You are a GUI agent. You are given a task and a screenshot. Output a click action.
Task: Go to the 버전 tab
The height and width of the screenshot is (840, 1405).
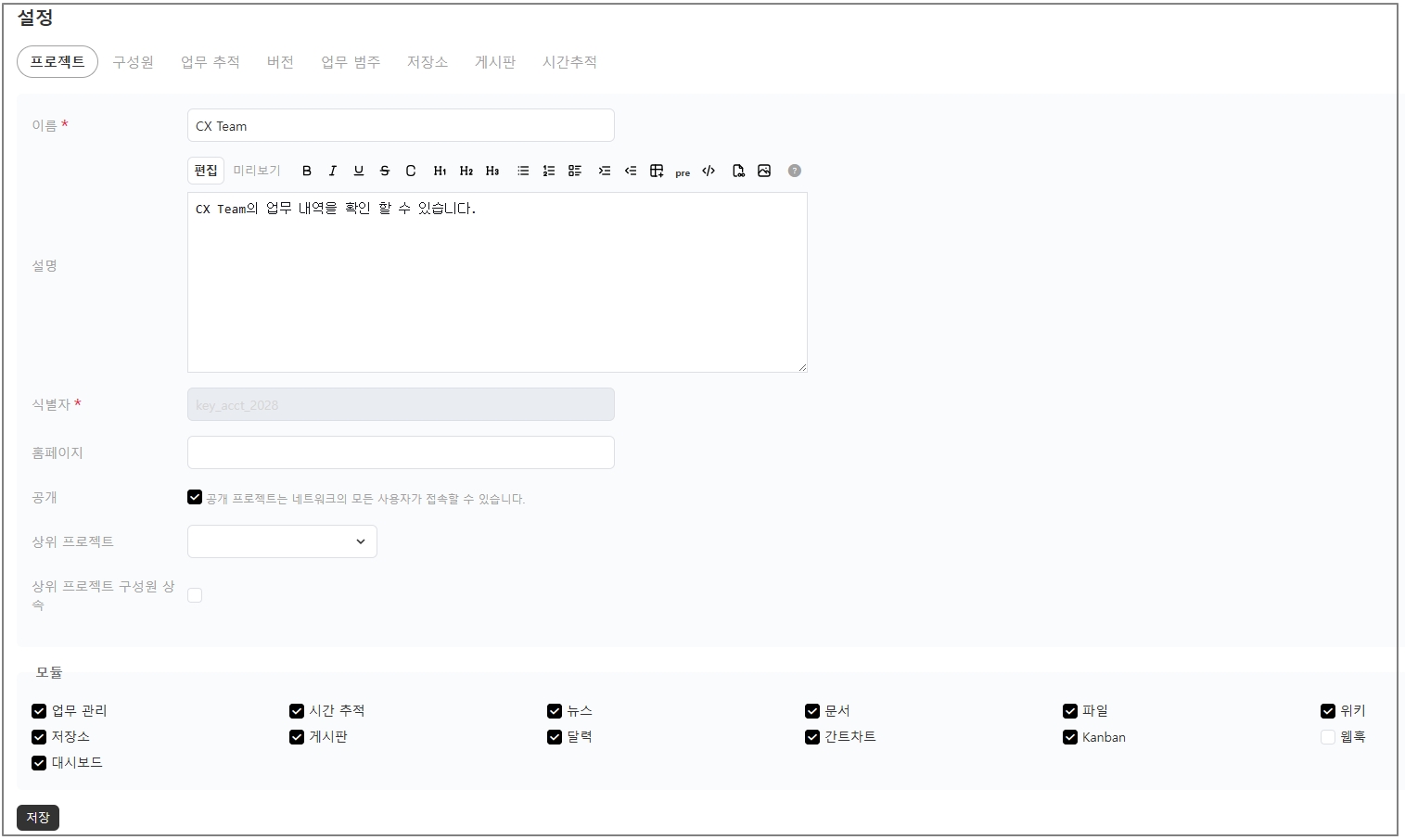click(x=280, y=62)
